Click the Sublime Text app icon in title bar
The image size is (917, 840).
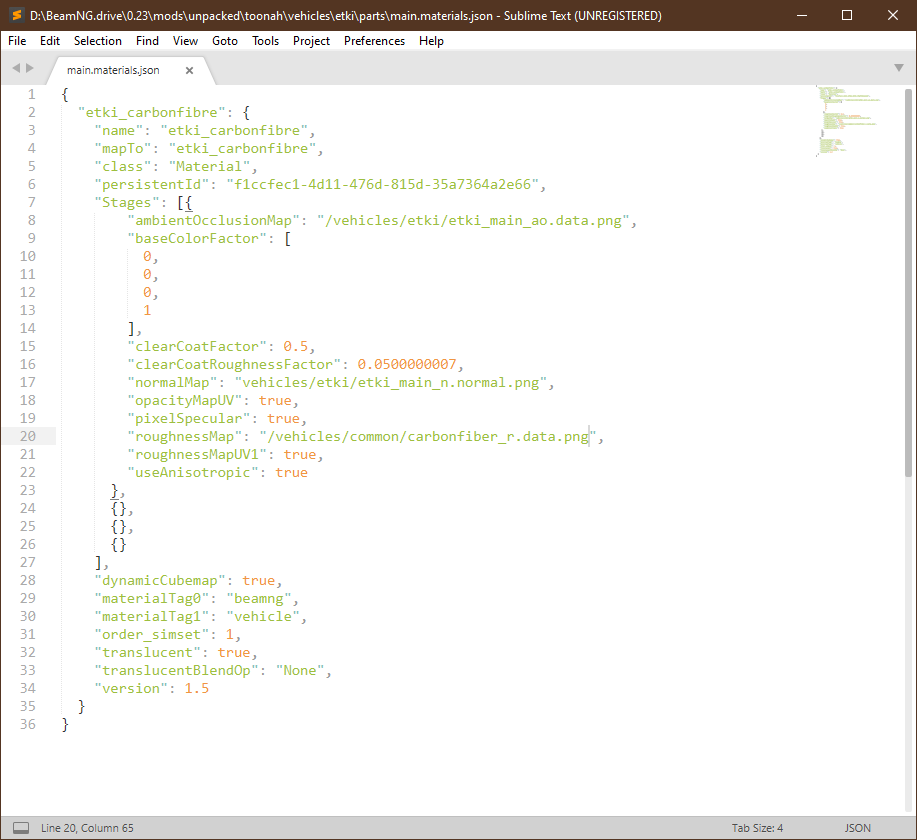point(17,15)
